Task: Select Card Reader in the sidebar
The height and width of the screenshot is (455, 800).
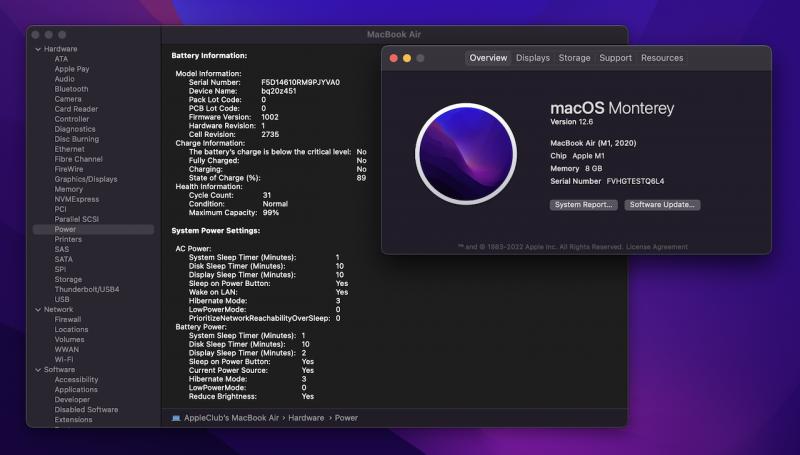Action: [x=76, y=109]
